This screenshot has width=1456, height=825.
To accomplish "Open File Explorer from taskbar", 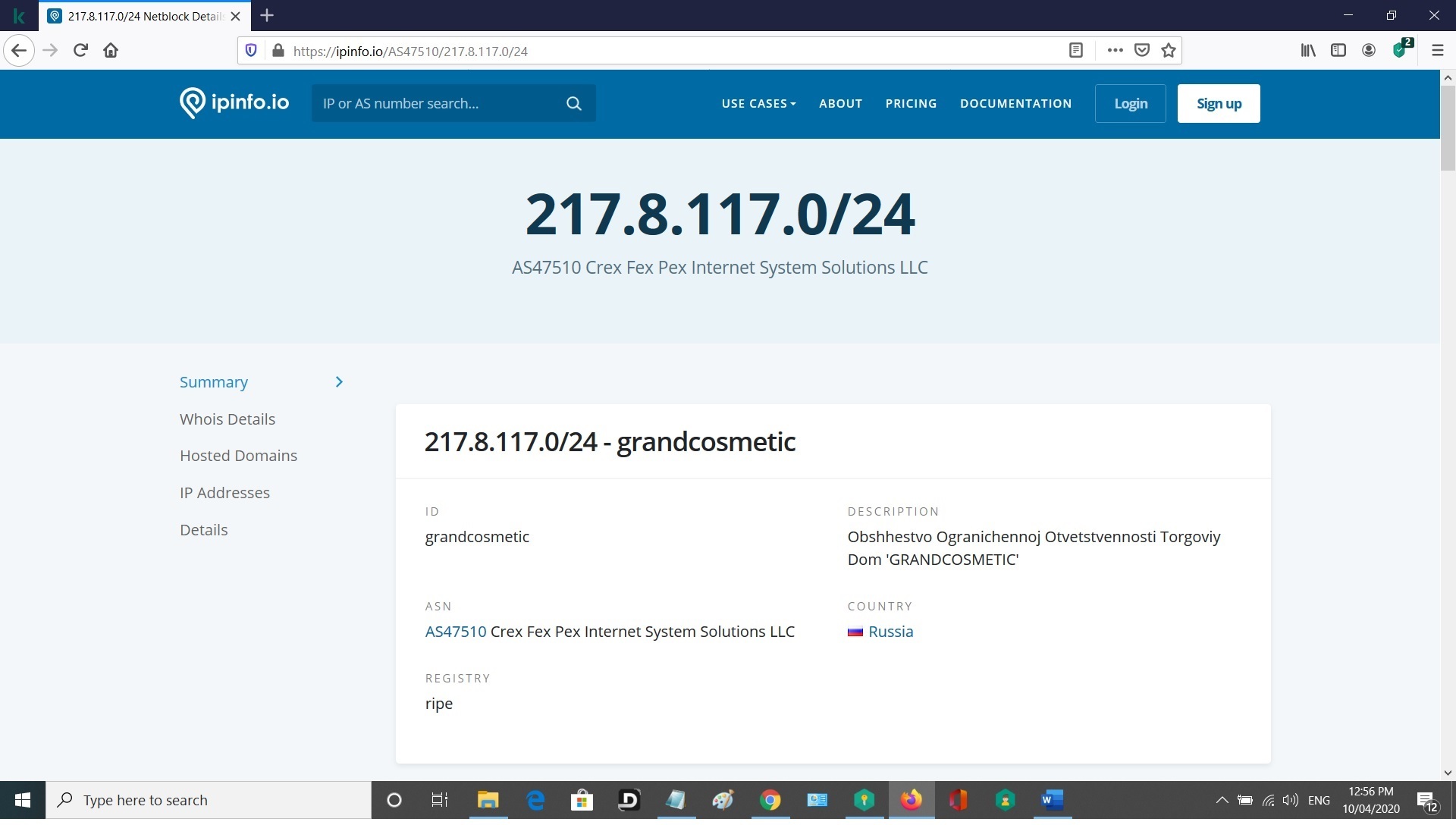I will pos(488,800).
